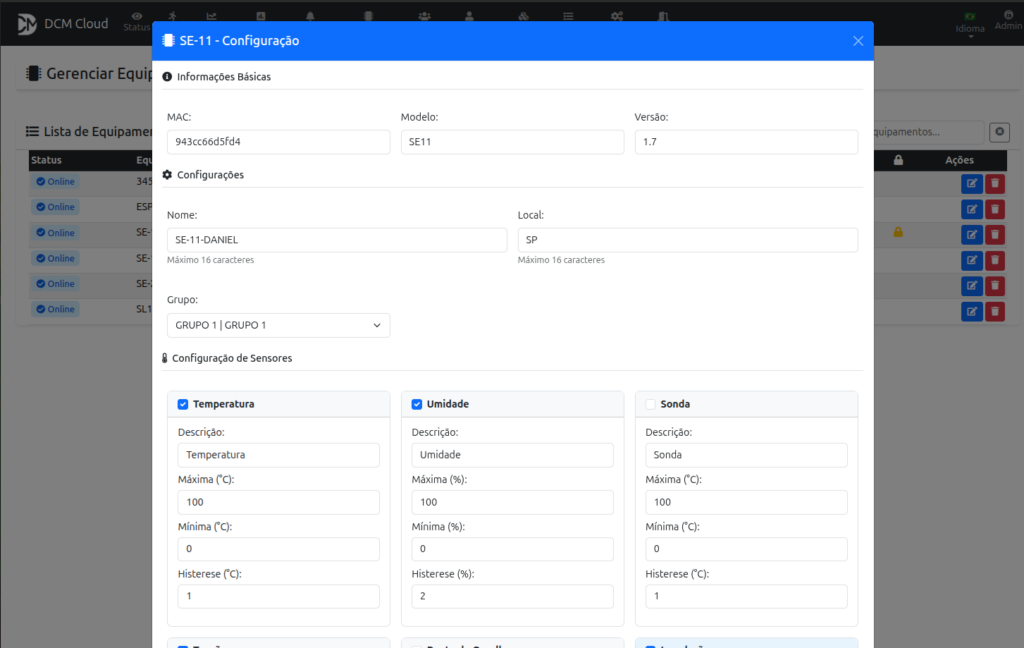The height and width of the screenshot is (648, 1024).
Task: Click the delete icon in the 345 equipment row
Action: [995, 183]
